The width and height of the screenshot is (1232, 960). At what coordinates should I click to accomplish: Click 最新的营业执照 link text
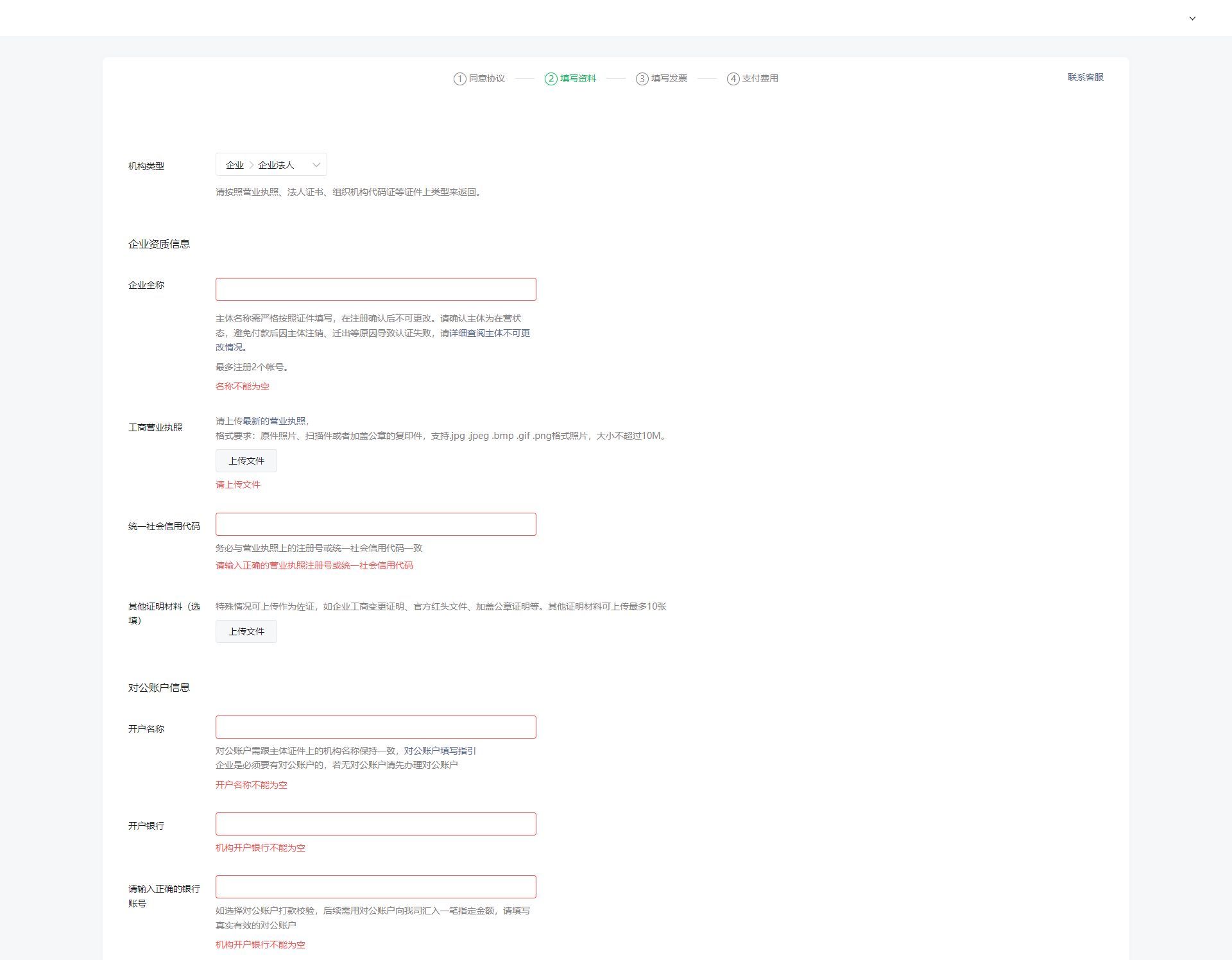point(274,421)
